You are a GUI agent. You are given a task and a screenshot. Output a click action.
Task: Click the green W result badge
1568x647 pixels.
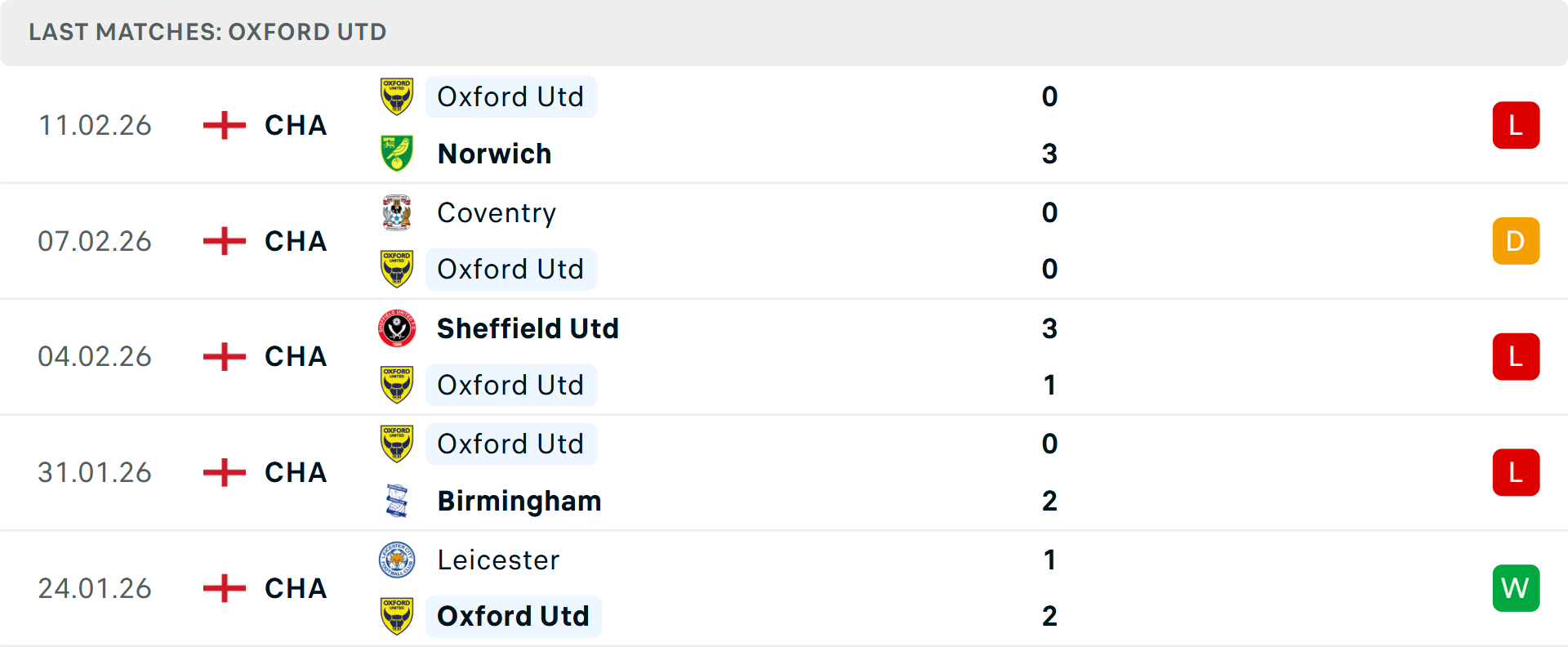[x=1516, y=588]
